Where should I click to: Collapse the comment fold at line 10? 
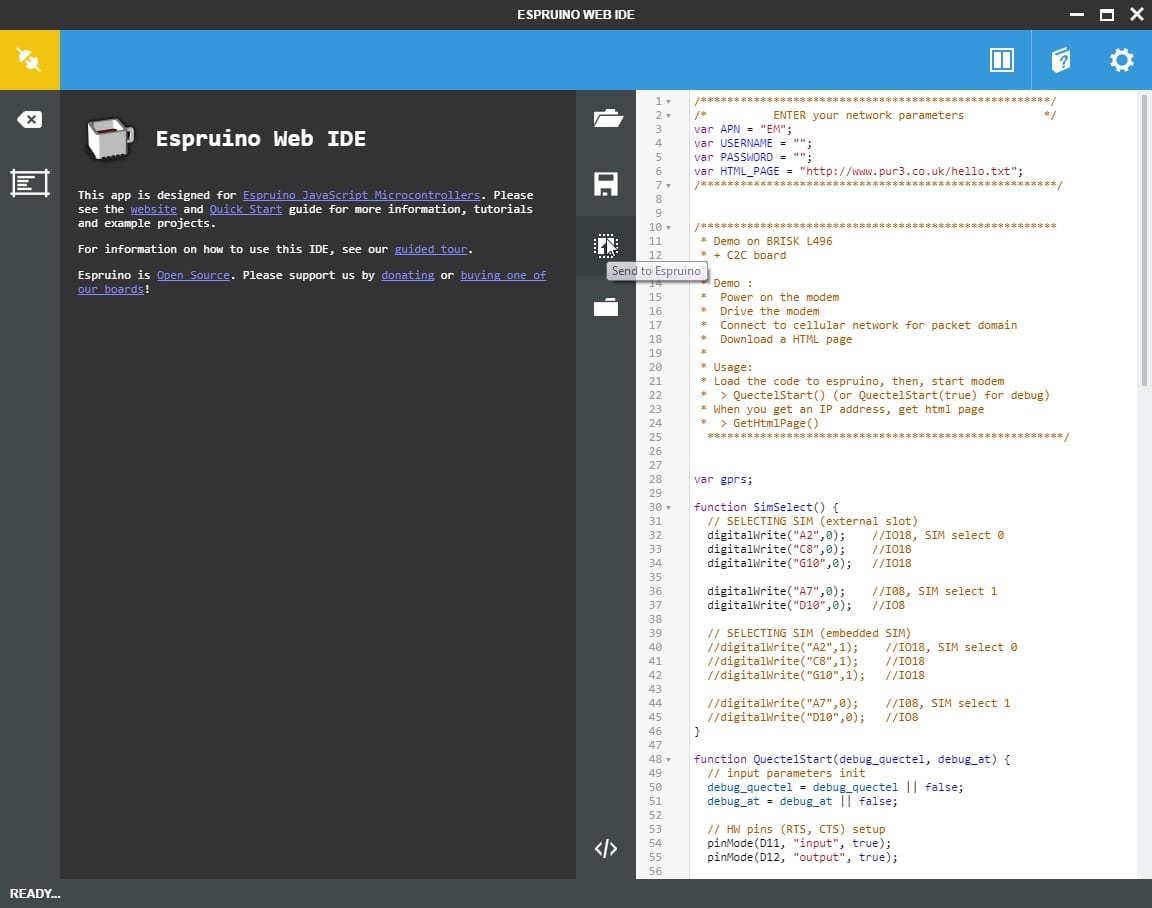tap(669, 228)
